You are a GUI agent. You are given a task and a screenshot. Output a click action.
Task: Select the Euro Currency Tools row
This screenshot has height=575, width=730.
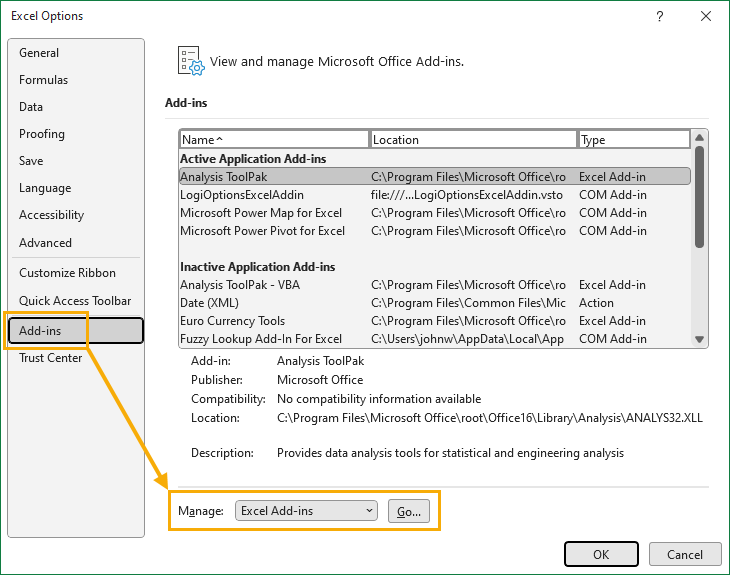pos(435,321)
